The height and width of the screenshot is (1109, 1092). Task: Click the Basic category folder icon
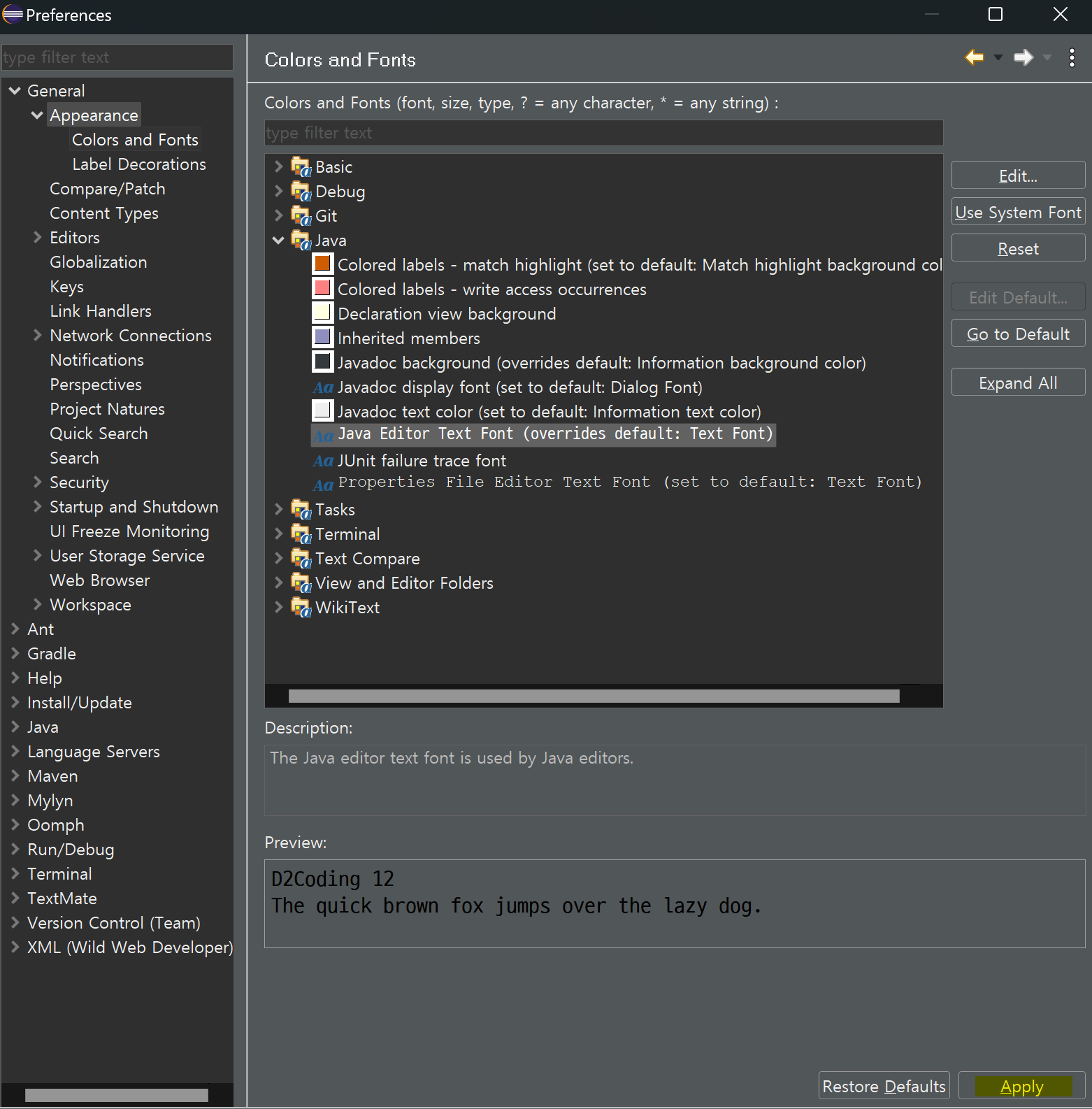(x=301, y=167)
